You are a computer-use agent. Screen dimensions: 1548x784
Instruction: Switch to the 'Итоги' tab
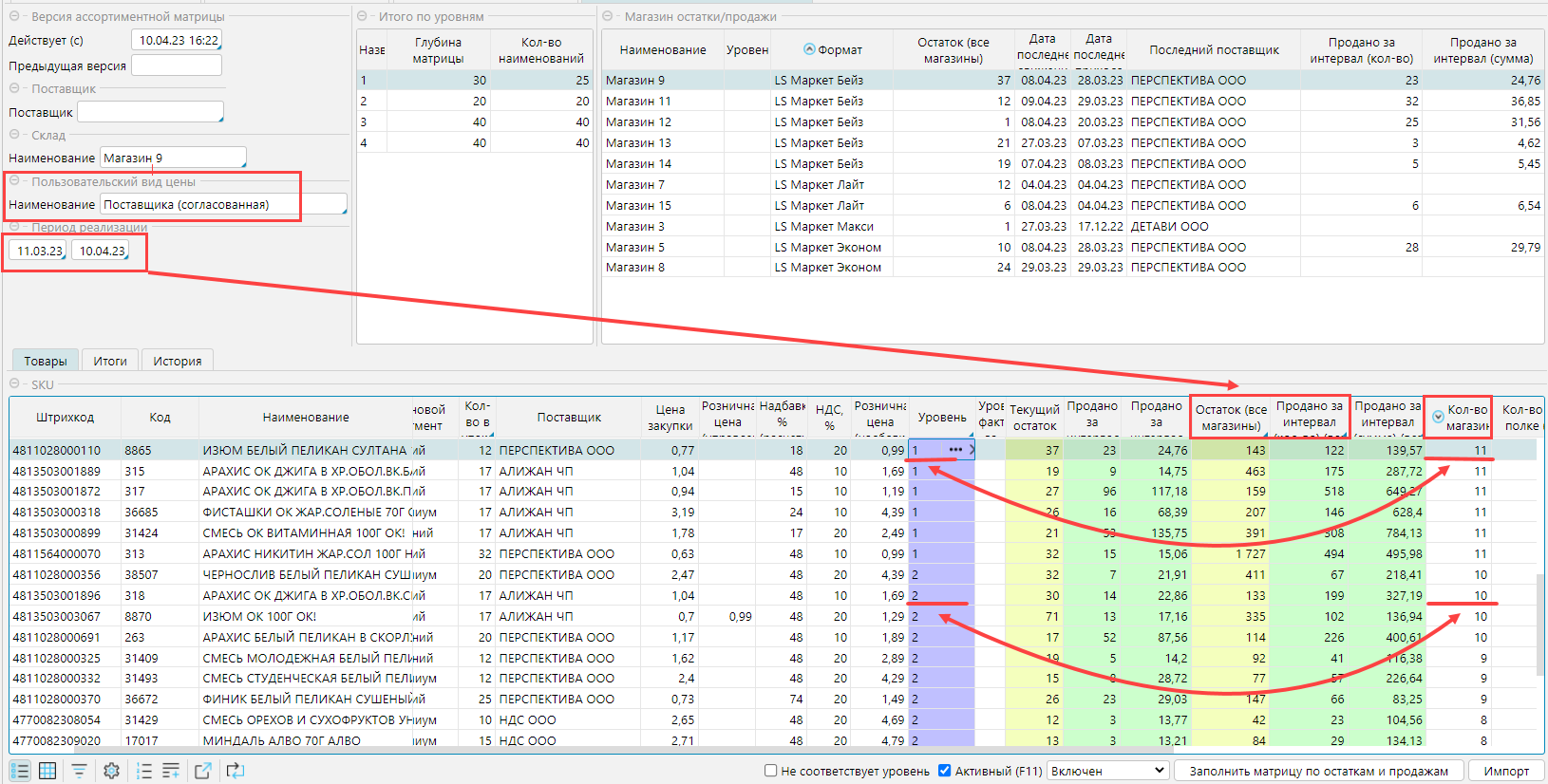[x=110, y=361]
